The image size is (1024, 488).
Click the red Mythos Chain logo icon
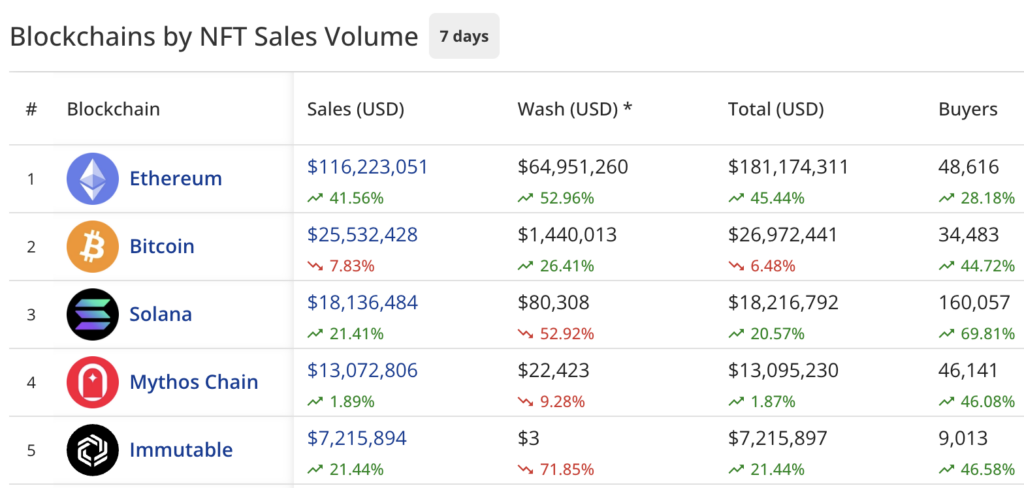(x=92, y=382)
